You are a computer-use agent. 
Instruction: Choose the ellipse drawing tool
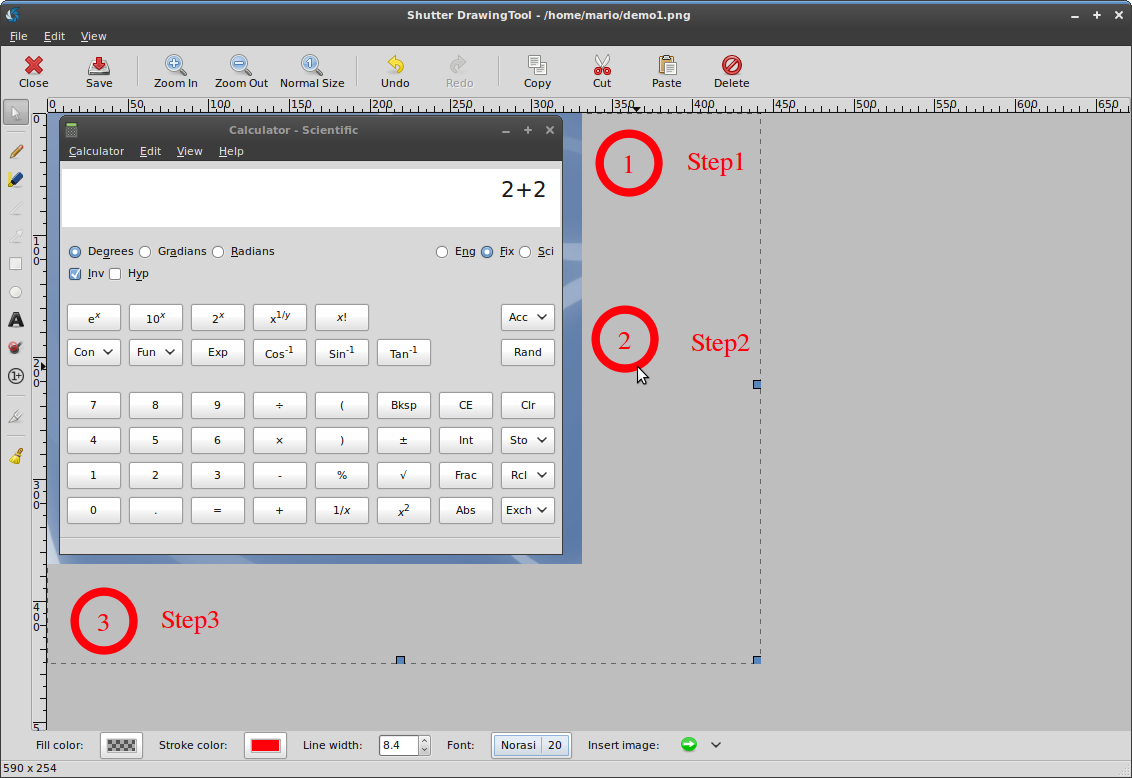[x=15, y=292]
